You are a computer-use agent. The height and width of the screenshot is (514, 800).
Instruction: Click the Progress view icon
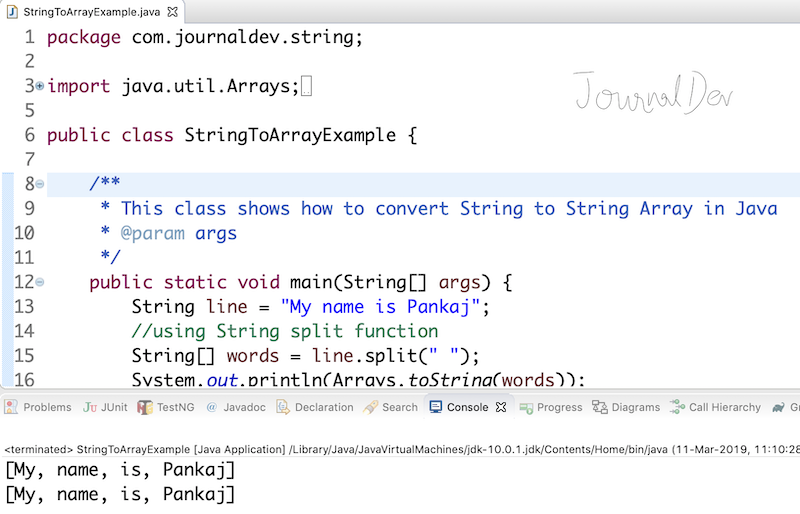pyautogui.click(x=526, y=407)
